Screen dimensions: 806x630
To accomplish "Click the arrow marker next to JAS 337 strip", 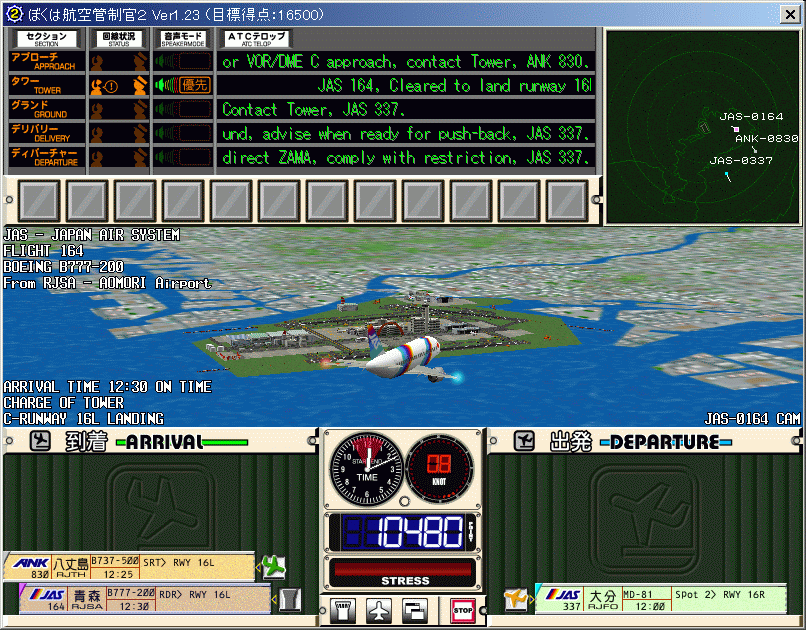I will click(x=532, y=599).
